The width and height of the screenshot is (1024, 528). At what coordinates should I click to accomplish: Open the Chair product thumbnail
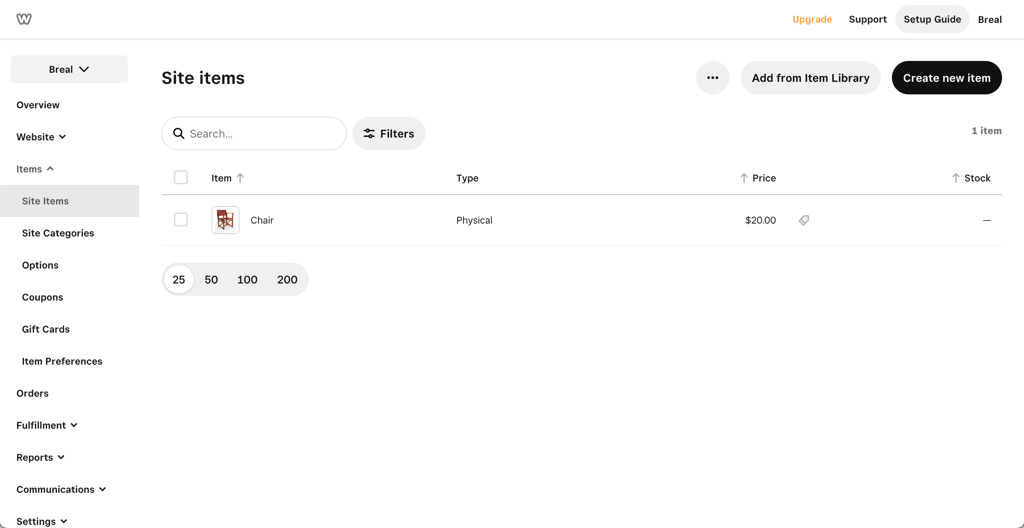225,220
